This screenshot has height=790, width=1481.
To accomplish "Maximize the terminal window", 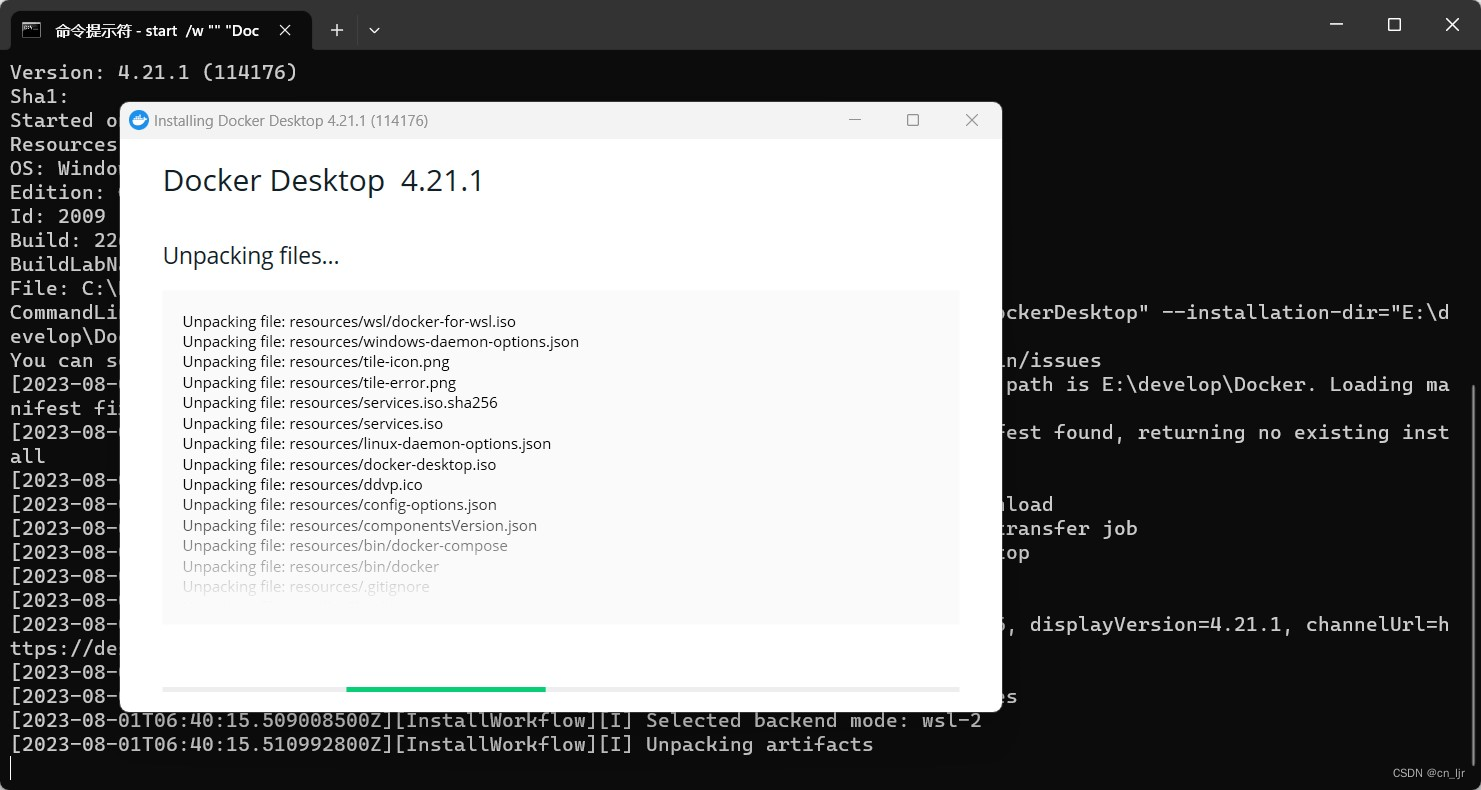I will (x=1394, y=25).
